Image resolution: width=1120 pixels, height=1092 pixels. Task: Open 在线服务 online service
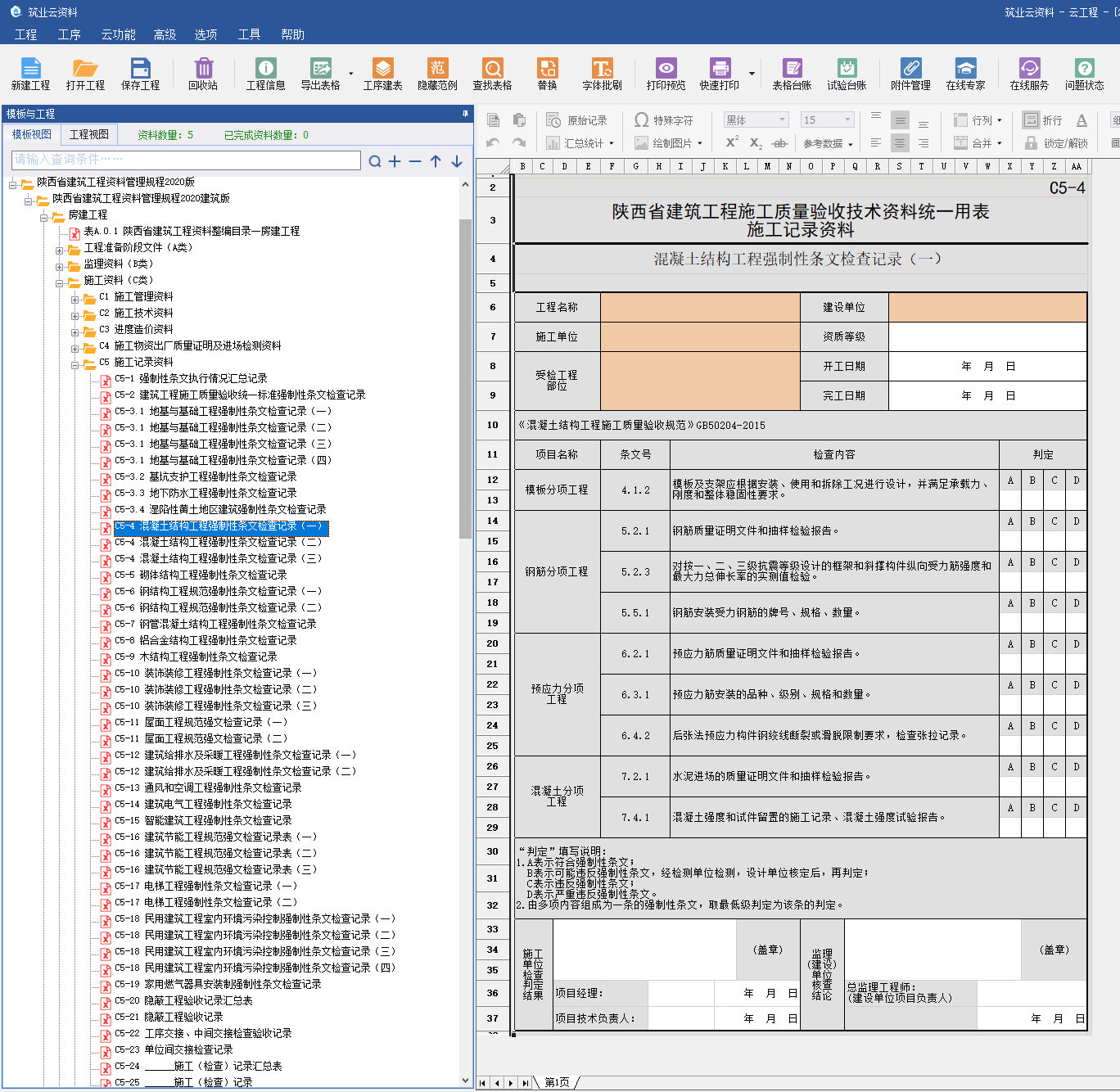pyautogui.click(x=1029, y=74)
